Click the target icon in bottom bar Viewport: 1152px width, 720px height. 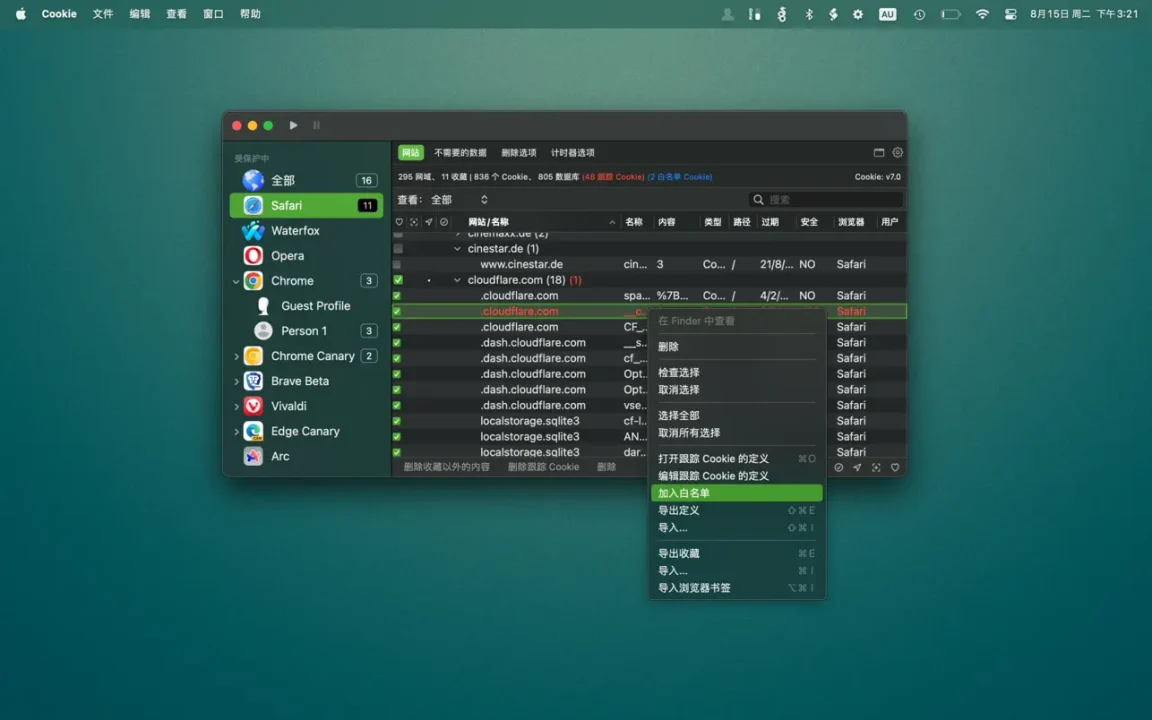click(x=876, y=467)
